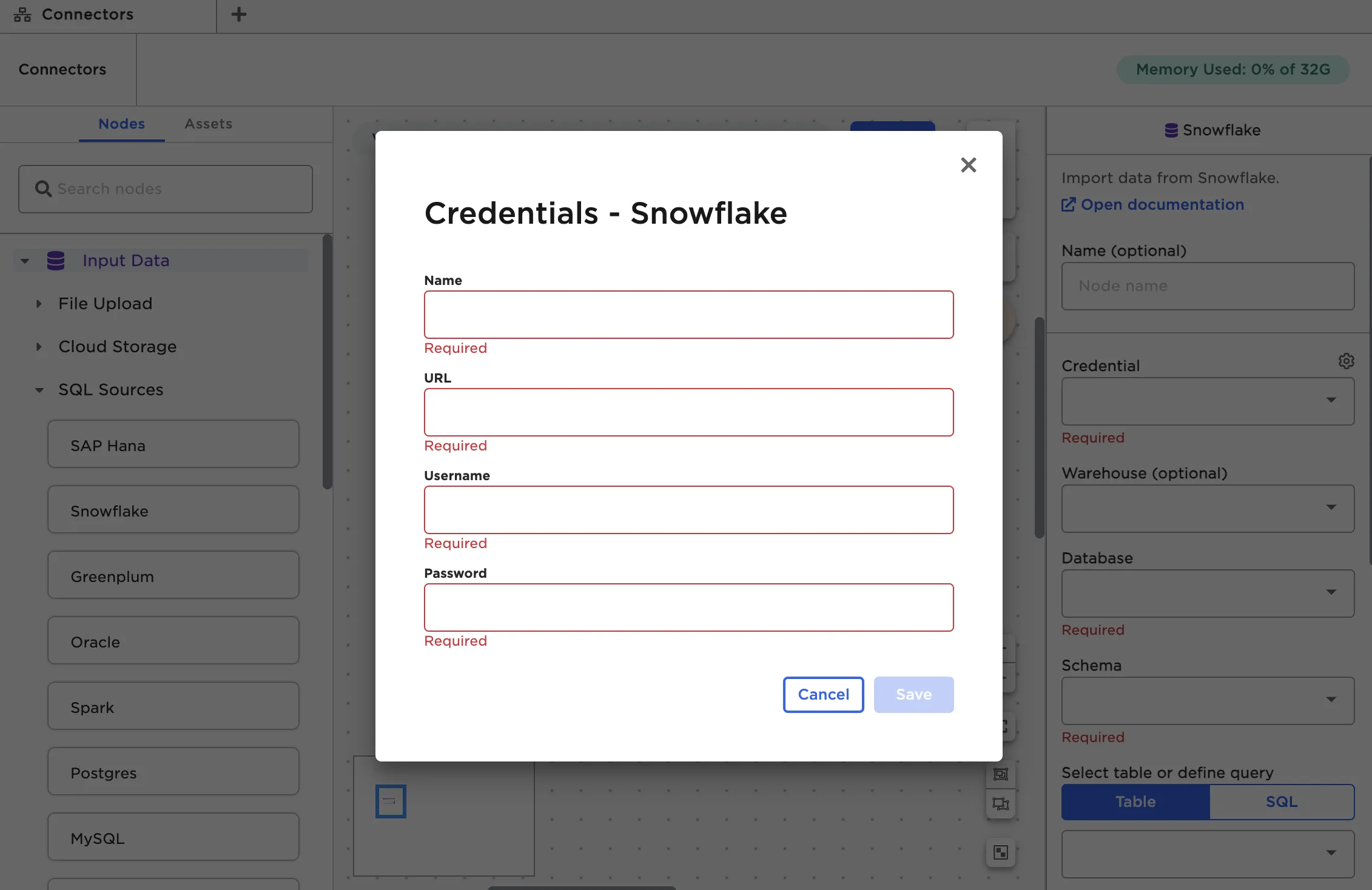The height and width of the screenshot is (890, 1372).
Task: Switch query mode to SQL
Action: [1281, 801]
